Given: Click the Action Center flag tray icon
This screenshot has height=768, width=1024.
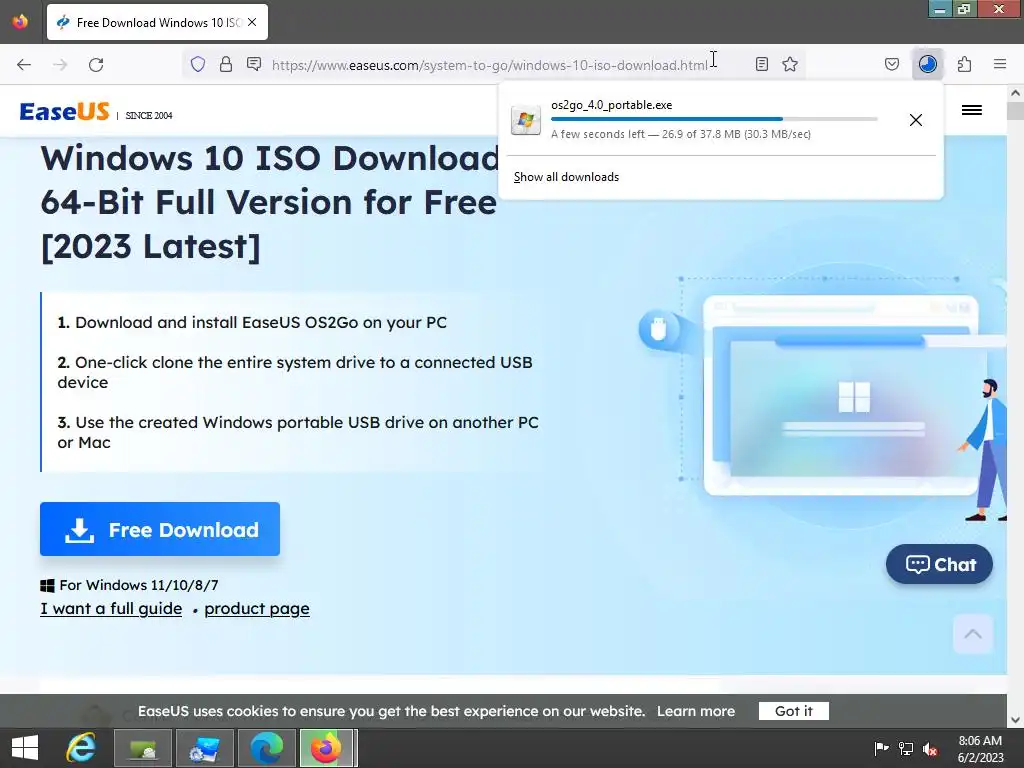Looking at the screenshot, I should pyautogui.click(x=881, y=748).
